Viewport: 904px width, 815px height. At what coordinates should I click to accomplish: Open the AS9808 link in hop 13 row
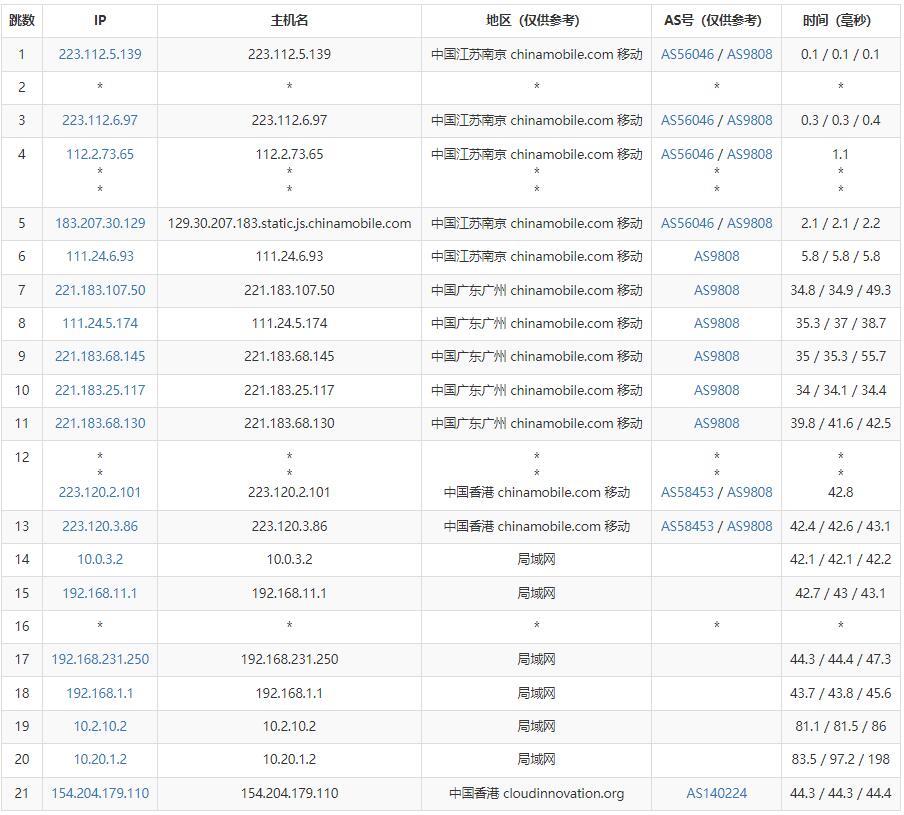point(749,526)
